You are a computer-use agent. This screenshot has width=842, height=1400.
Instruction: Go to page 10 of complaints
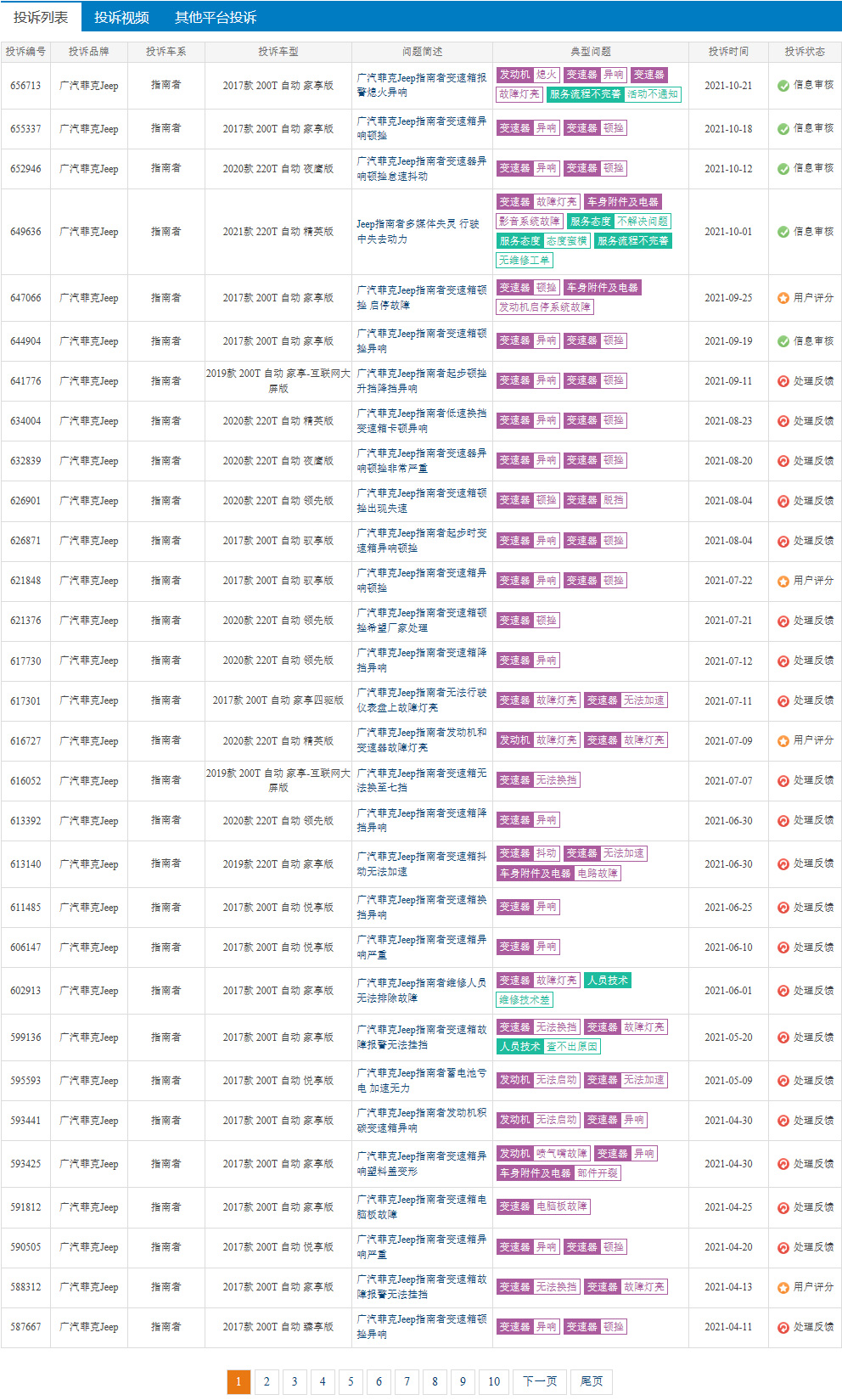click(x=494, y=1381)
